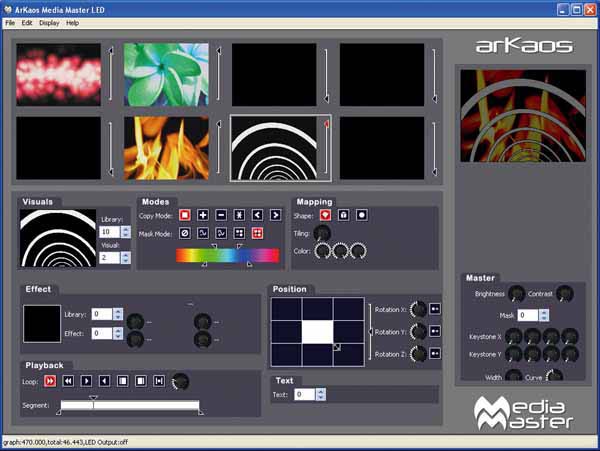
Task: Click the Rotation Y knob
Action: click(418, 332)
